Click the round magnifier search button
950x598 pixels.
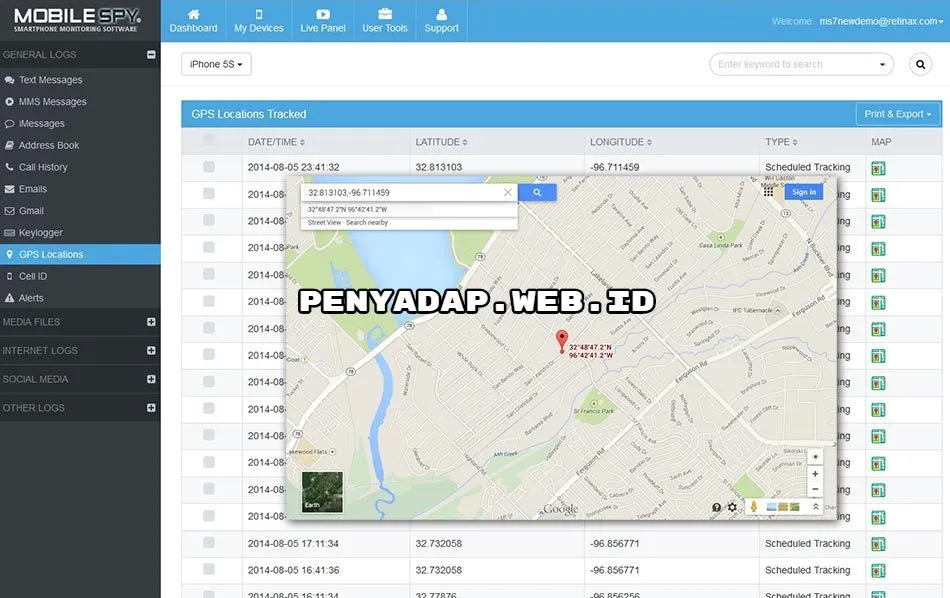point(920,64)
